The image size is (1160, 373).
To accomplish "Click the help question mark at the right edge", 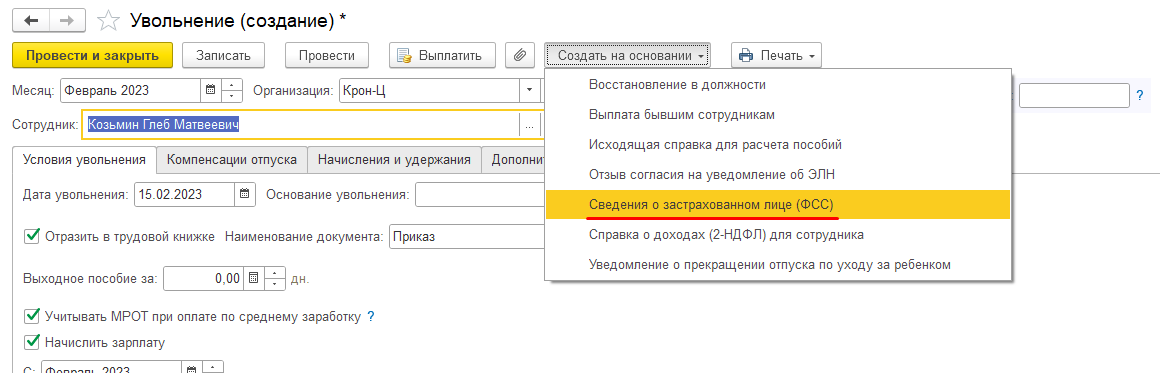I will pyautogui.click(x=1139, y=95).
